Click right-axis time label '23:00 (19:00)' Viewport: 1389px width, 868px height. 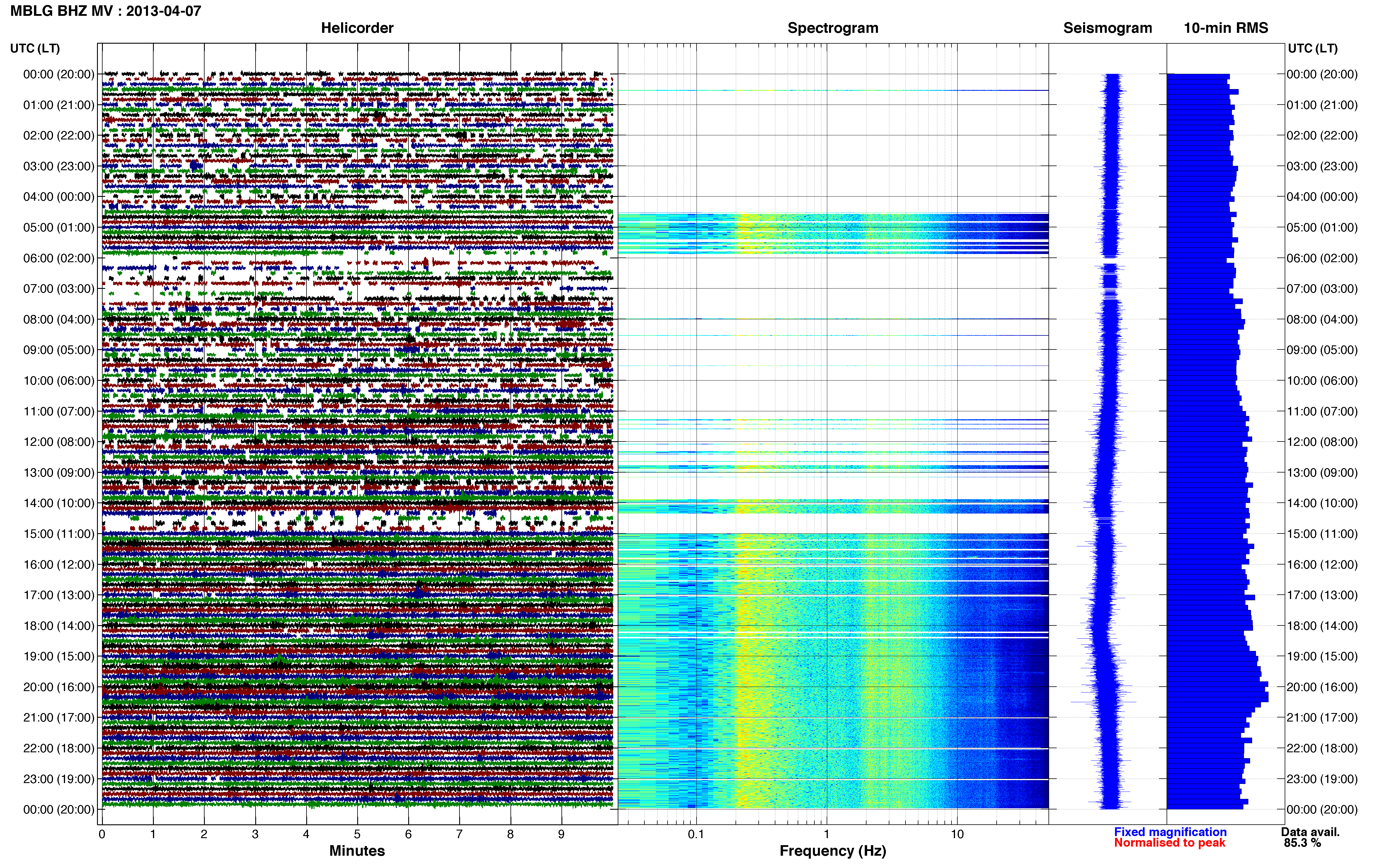click(x=1322, y=779)
